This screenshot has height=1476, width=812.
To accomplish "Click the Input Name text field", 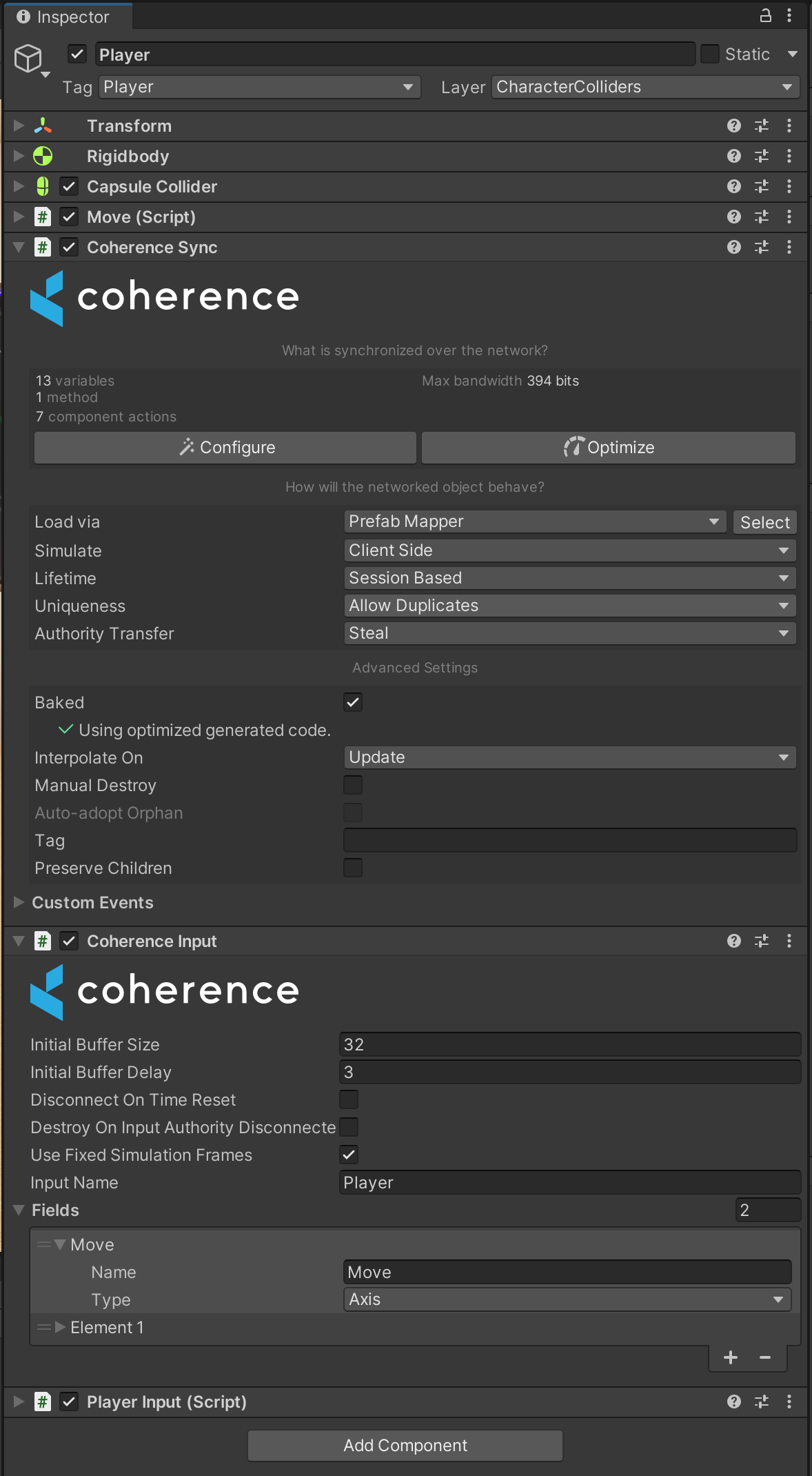I will 569,1182.
